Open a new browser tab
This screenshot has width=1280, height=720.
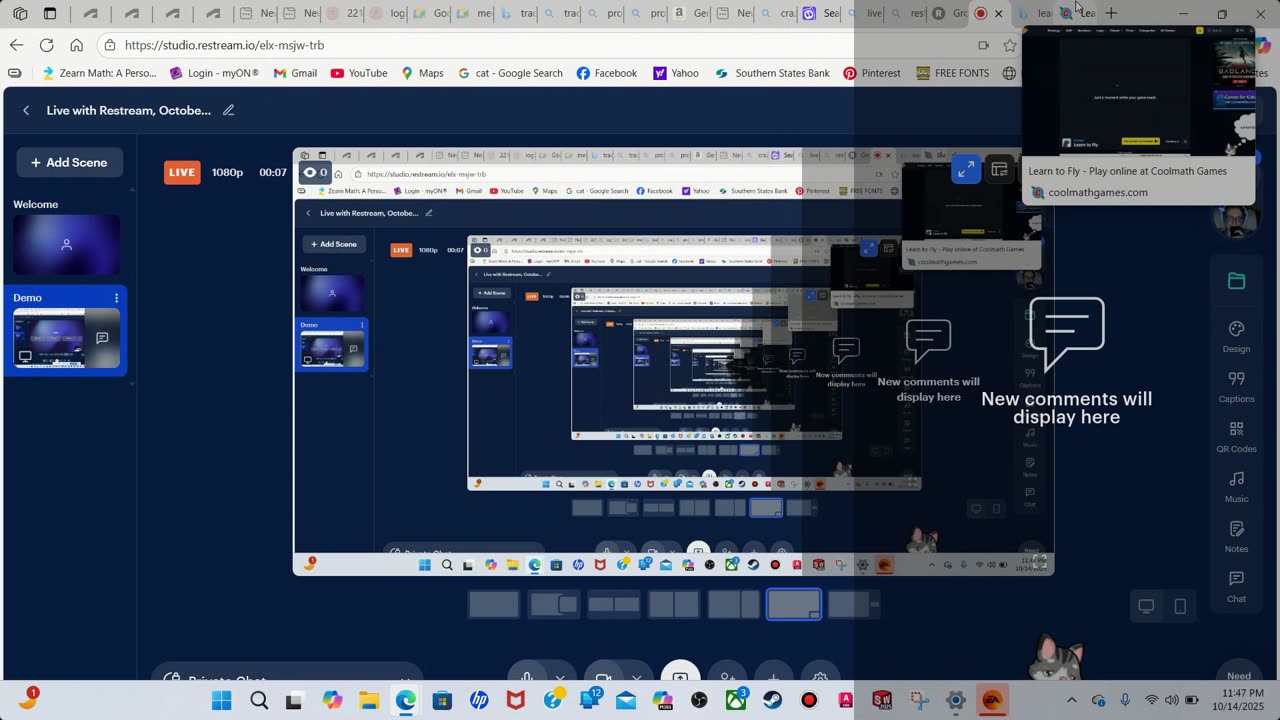coord(1111,13)
